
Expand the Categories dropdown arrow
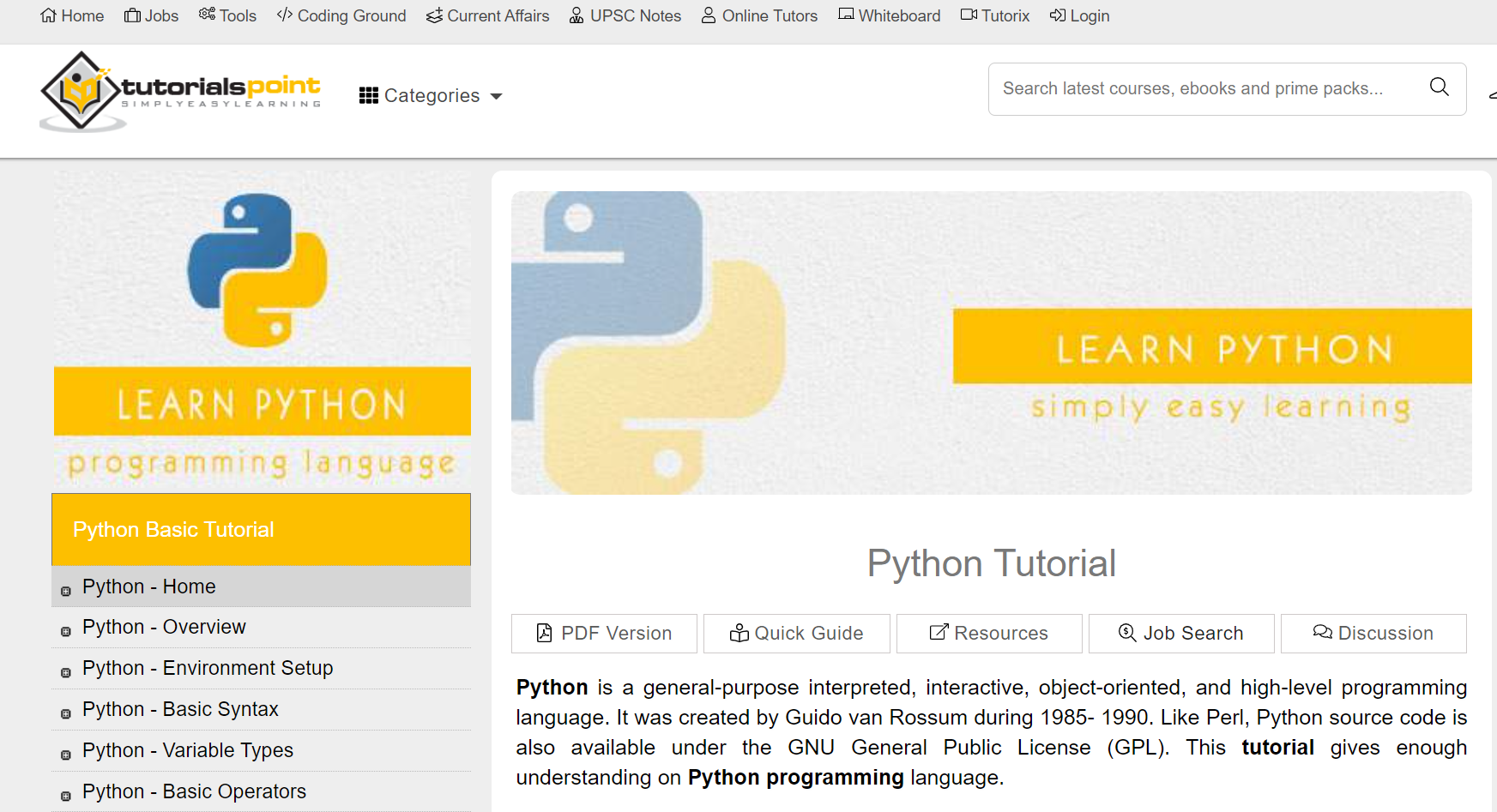click(x=496, y=96)
